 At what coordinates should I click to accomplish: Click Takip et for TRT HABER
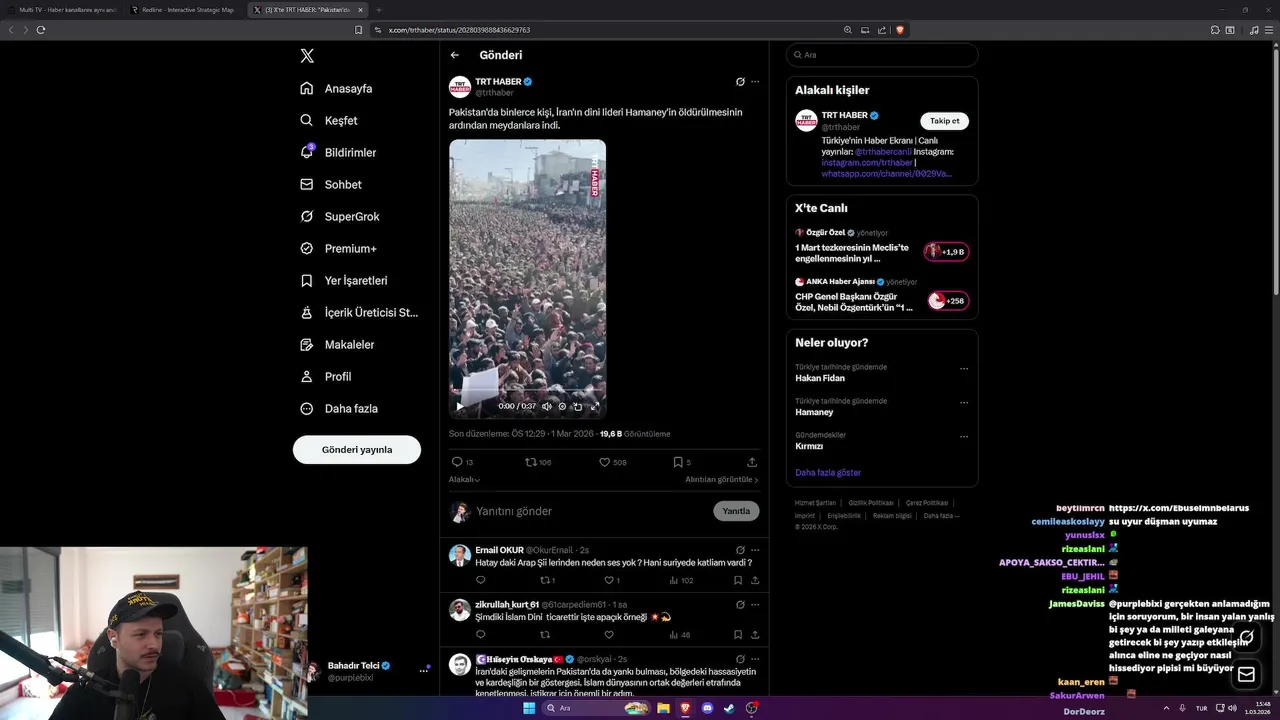944,121
